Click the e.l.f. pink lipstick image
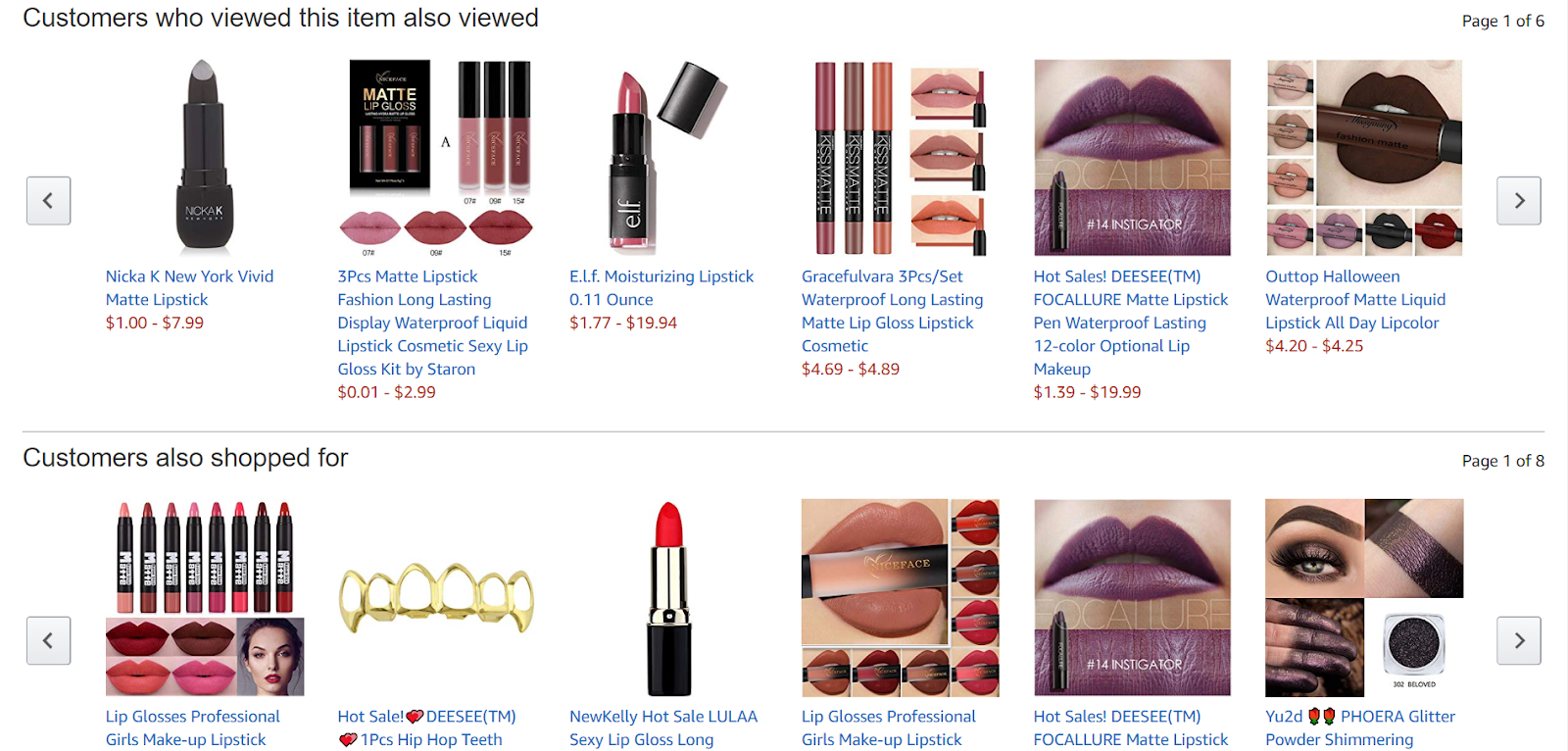 (x=668, y=158)
